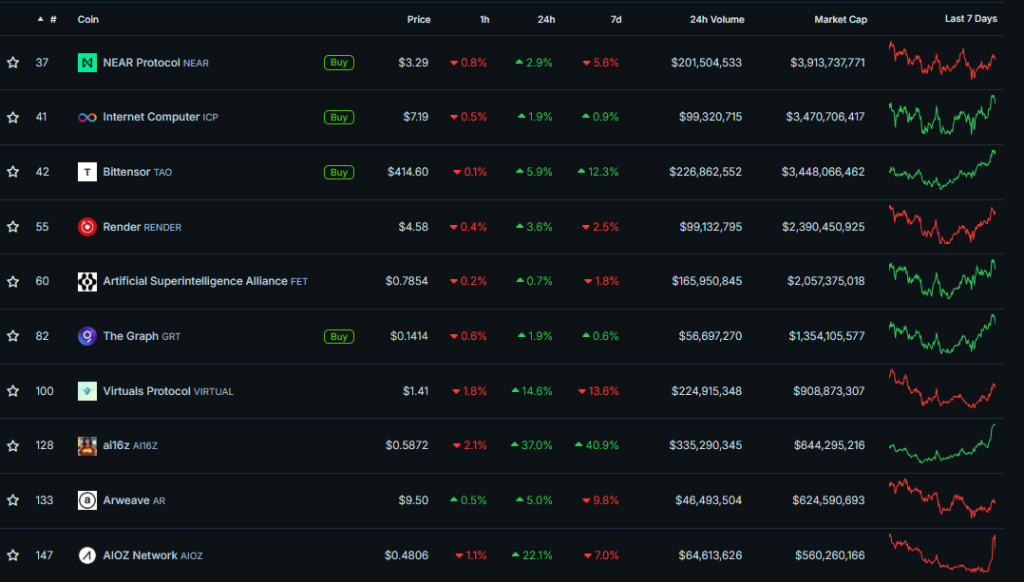This screenshot has width=1024, height=582.
Task: Open the ai16z coin page
Action: click(130, 445)
